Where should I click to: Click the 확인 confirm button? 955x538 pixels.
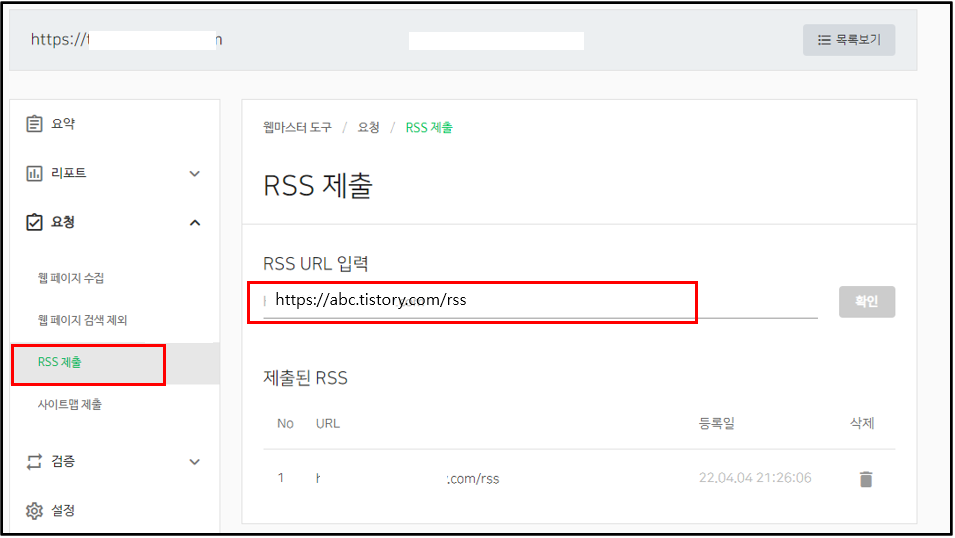pos(867,302)
